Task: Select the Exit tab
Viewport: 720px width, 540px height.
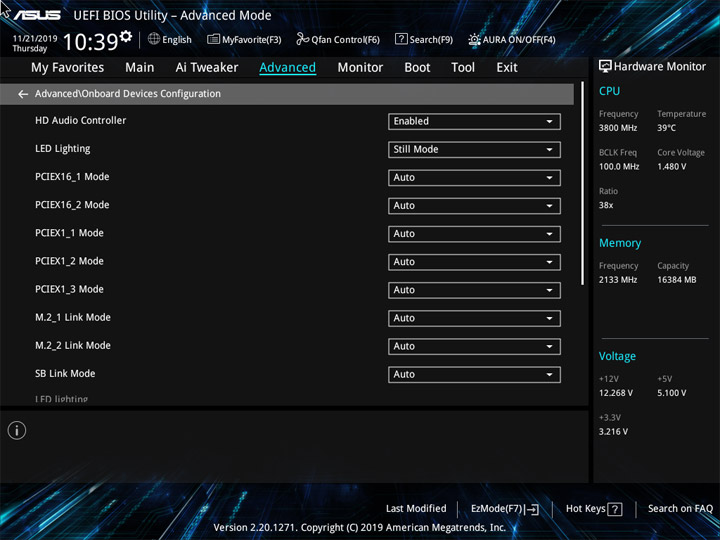Action: point(507,68)
